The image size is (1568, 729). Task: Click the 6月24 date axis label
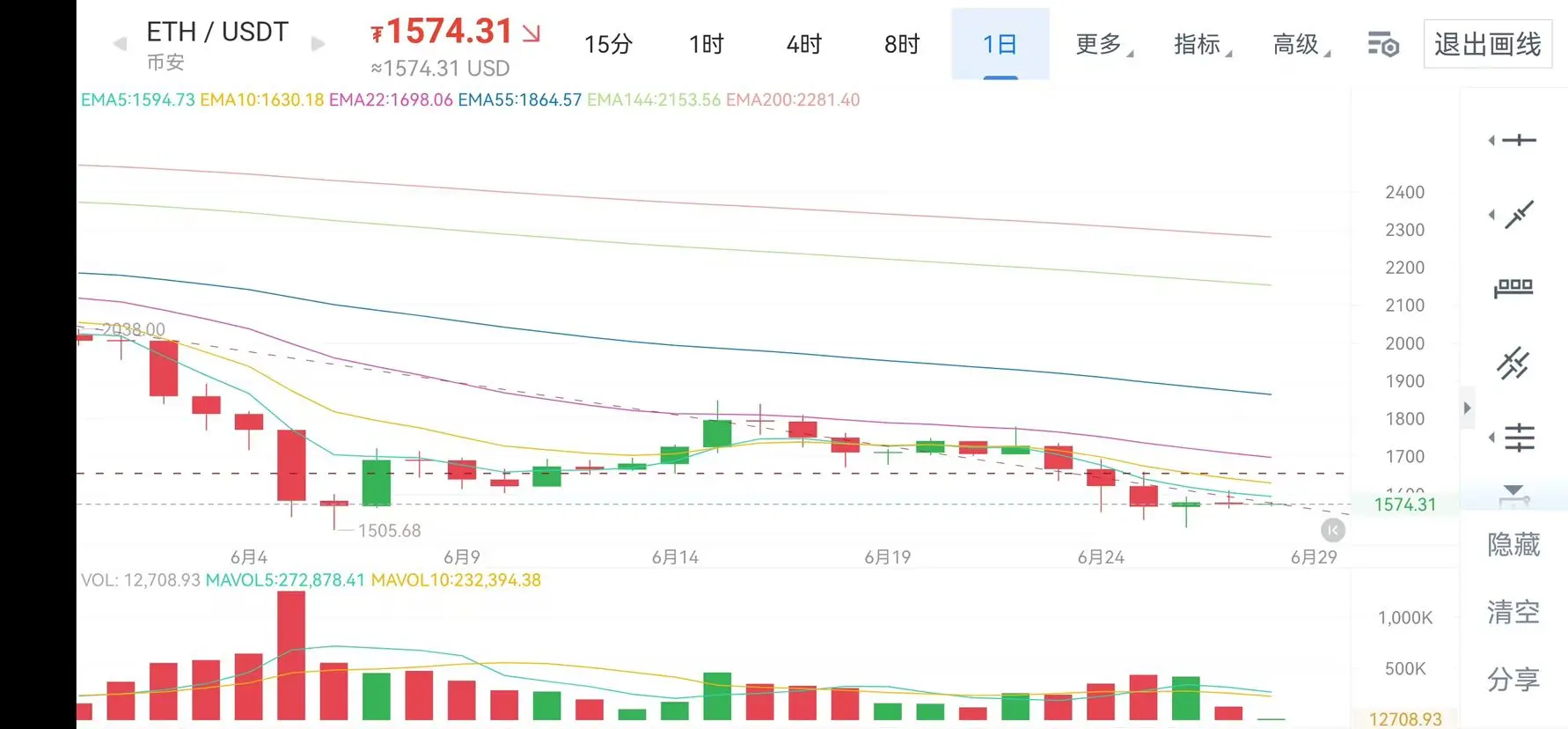click(x=1101, y=557)
